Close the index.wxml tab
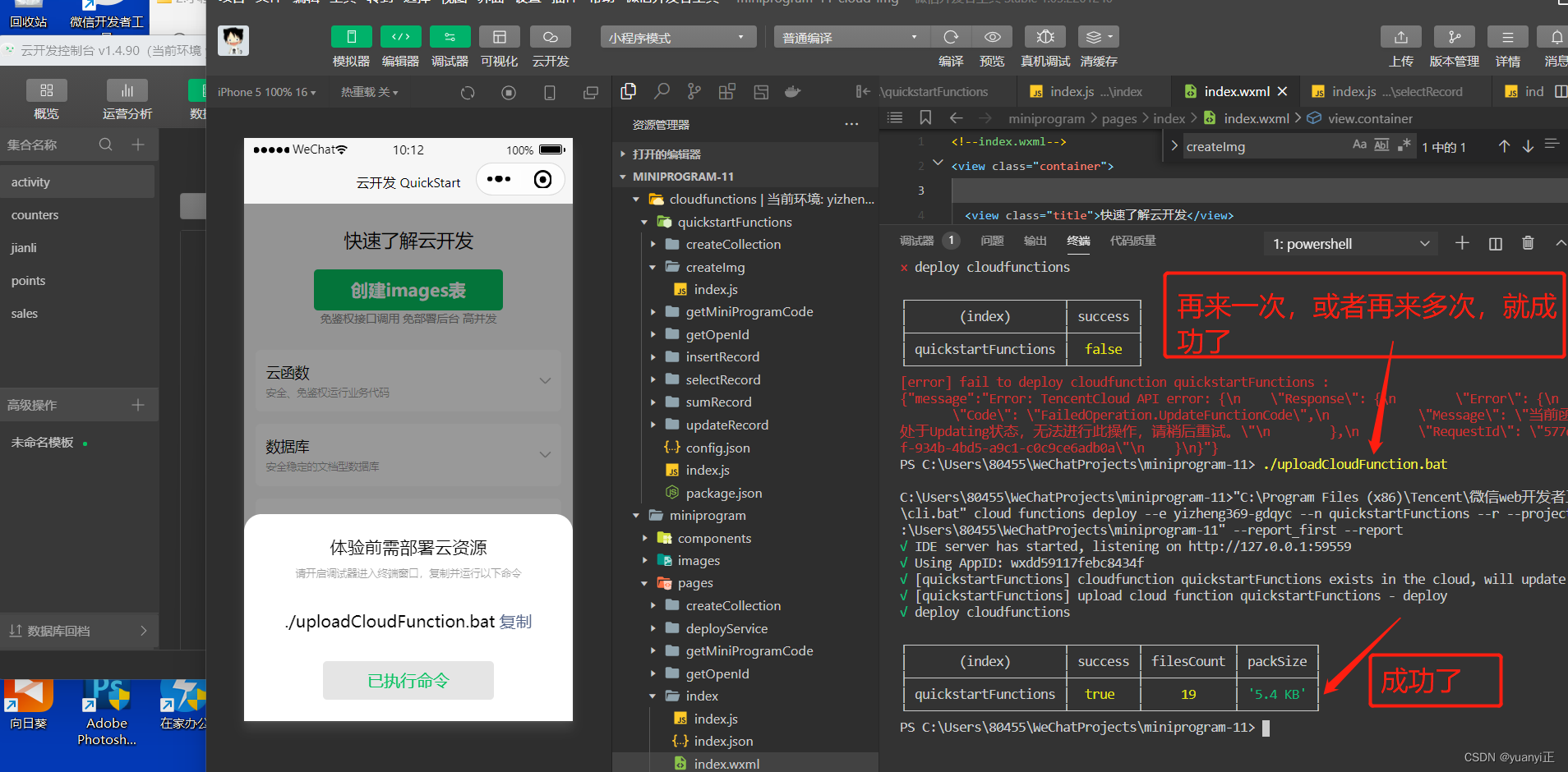Image resolution: width=1568 pixels, height=772 pixels. coord(1282,91)
